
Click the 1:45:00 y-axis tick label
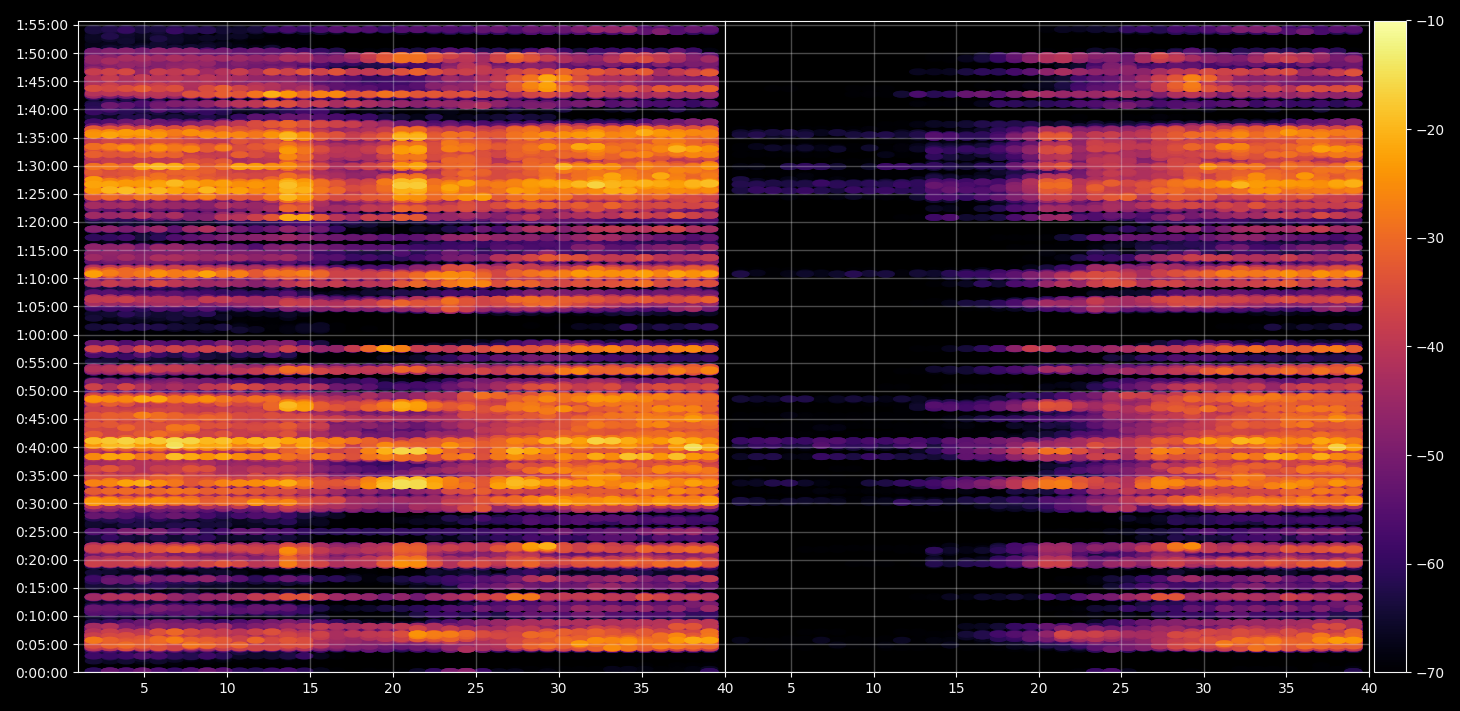(x=42, y=82)
